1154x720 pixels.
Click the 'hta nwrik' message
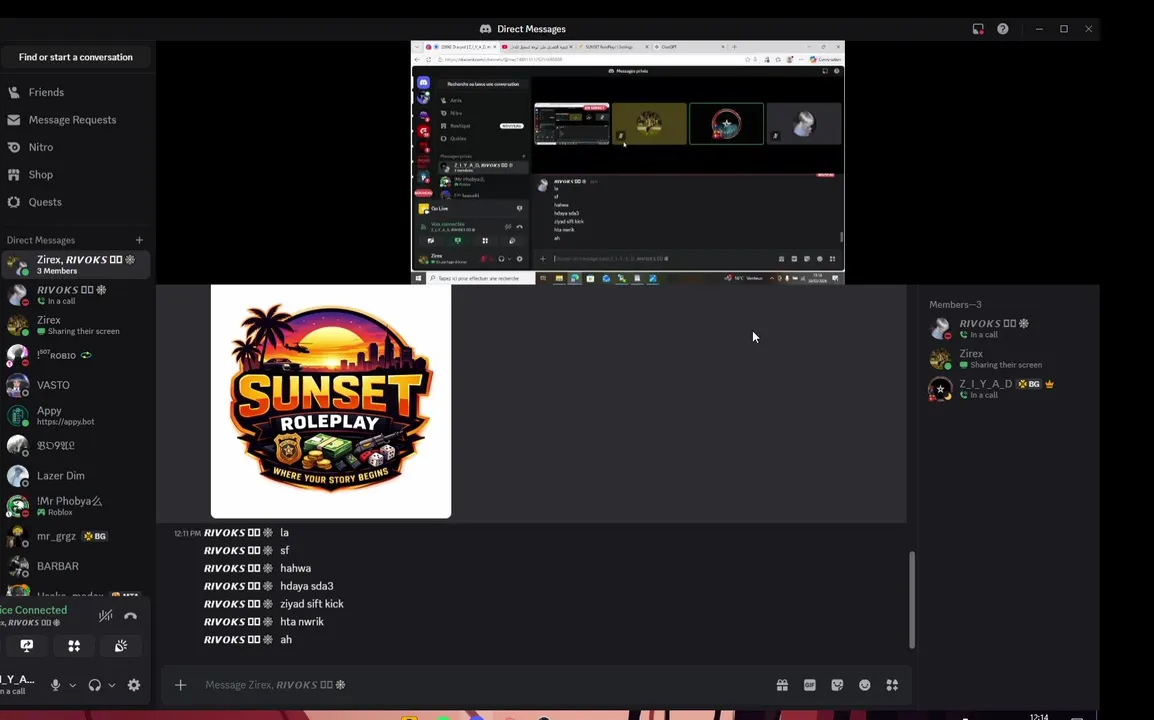302,621
